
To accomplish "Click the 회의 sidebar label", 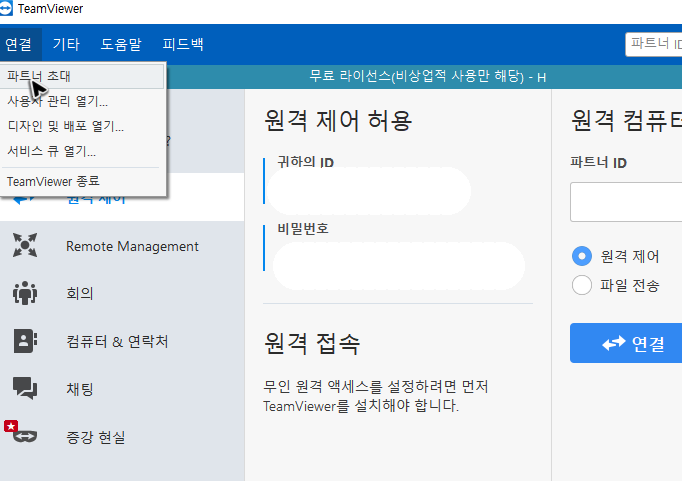I will tap(80, 293).
